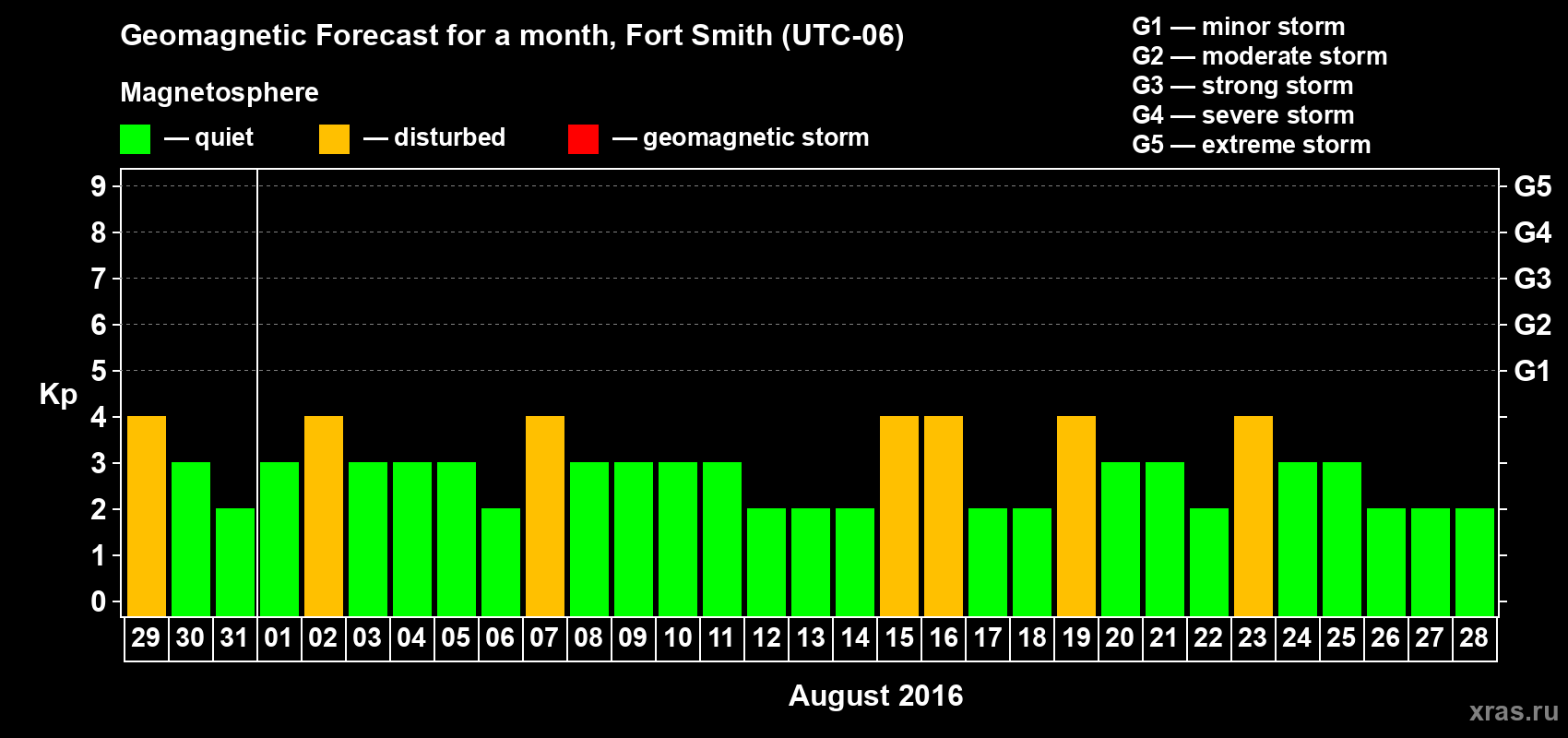Click the red geomagnetic storm legend swatch
This screenshot has width=1568, height=738.
pyautogui.click(x=583, y=139)
